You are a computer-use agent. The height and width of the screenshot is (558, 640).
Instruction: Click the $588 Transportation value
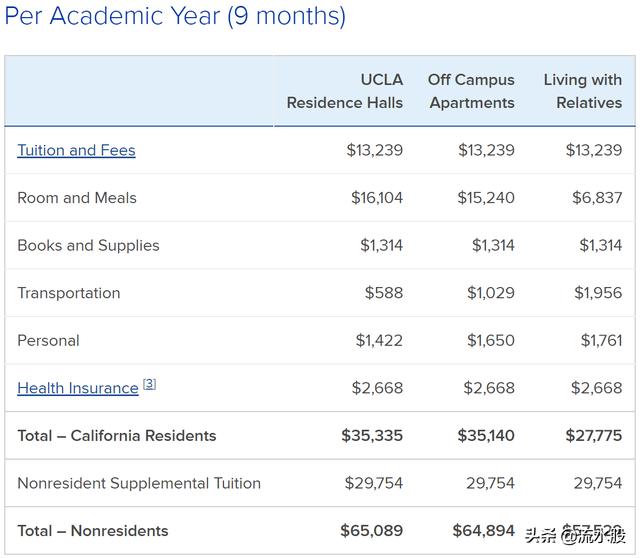pyautogui.click(x=384, y=293)
